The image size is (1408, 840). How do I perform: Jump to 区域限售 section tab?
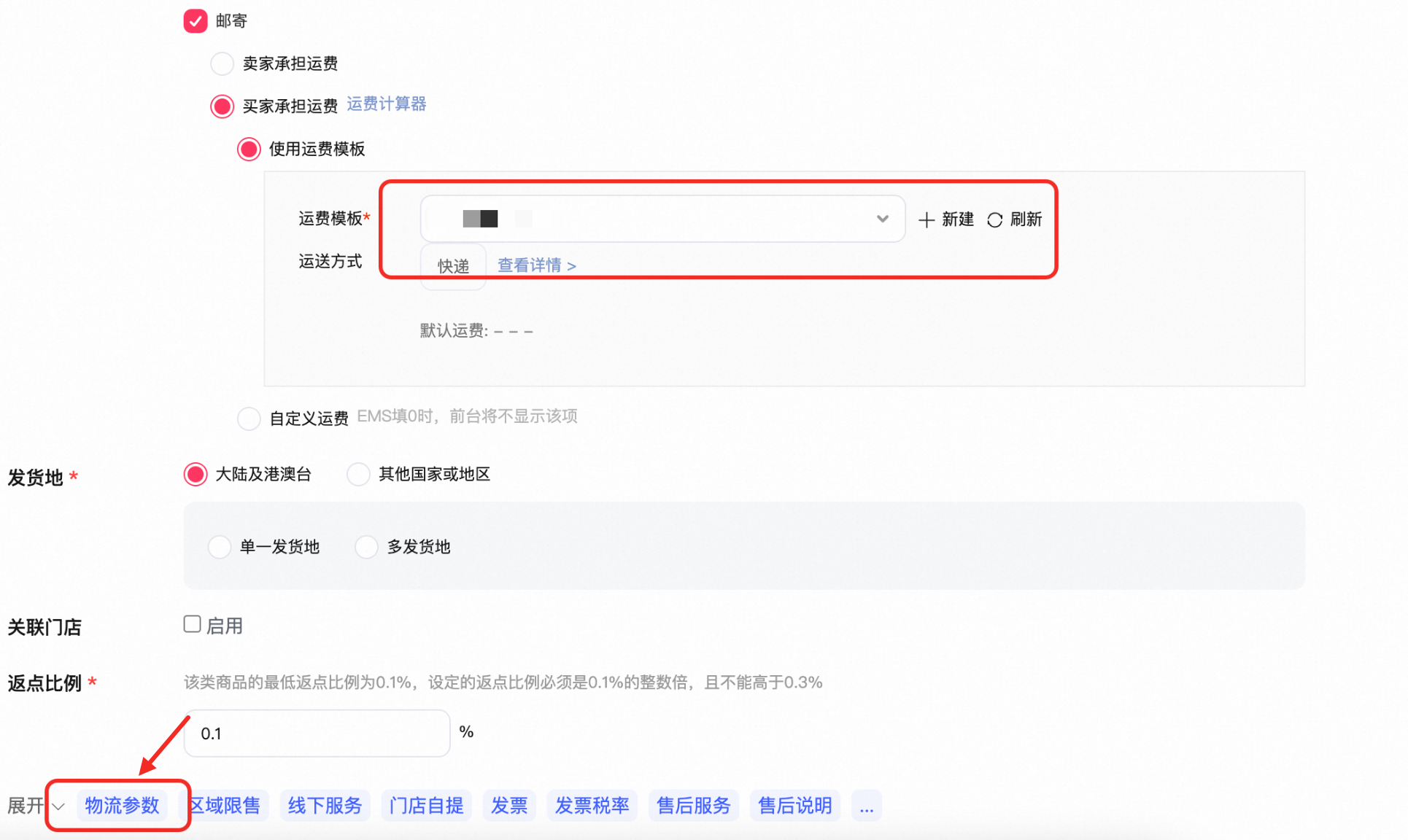coord(225,806)
